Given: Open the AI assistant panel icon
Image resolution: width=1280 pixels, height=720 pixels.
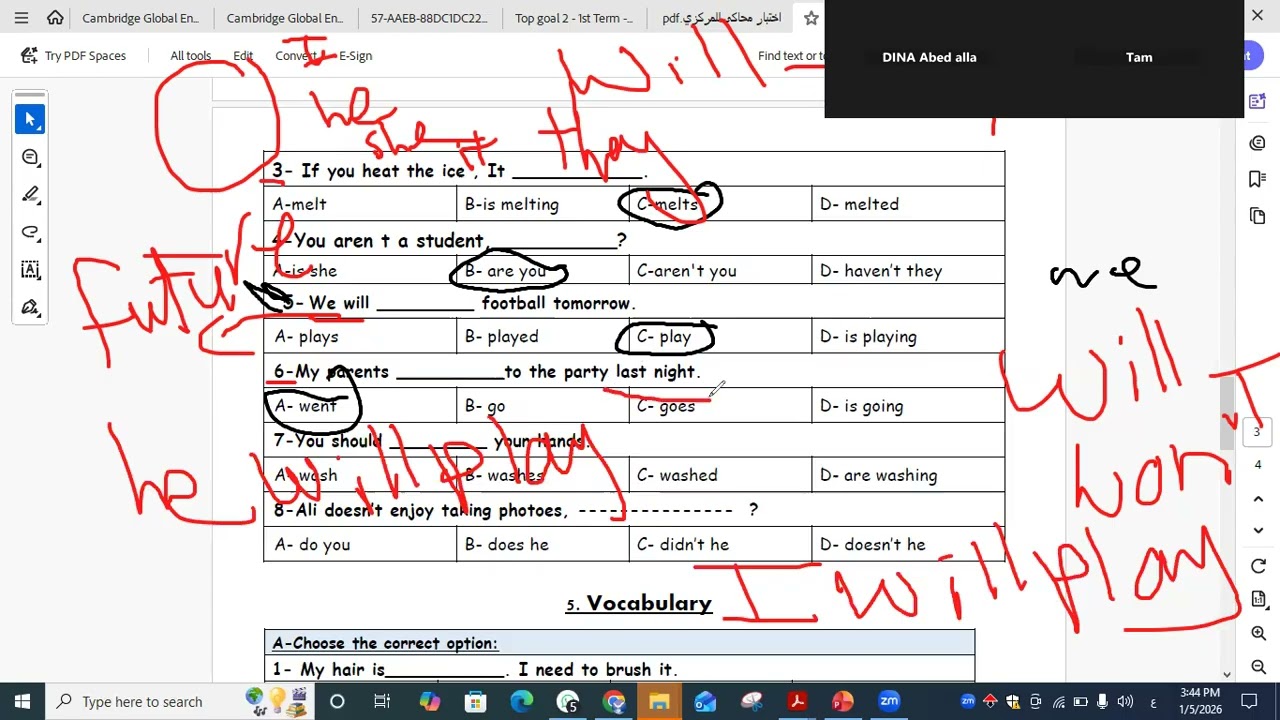Looking at the screenshot, I should click(1258, 101).
